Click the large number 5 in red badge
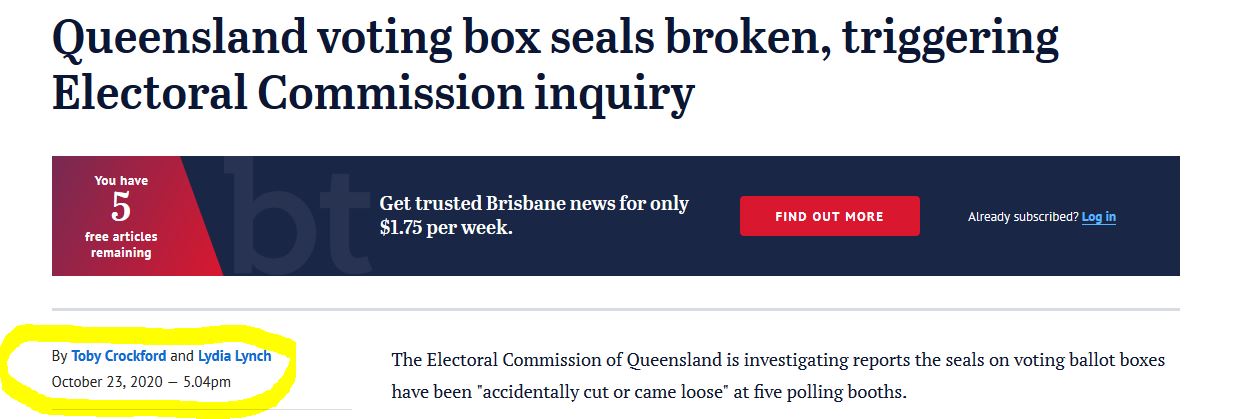 click(121, 207)
